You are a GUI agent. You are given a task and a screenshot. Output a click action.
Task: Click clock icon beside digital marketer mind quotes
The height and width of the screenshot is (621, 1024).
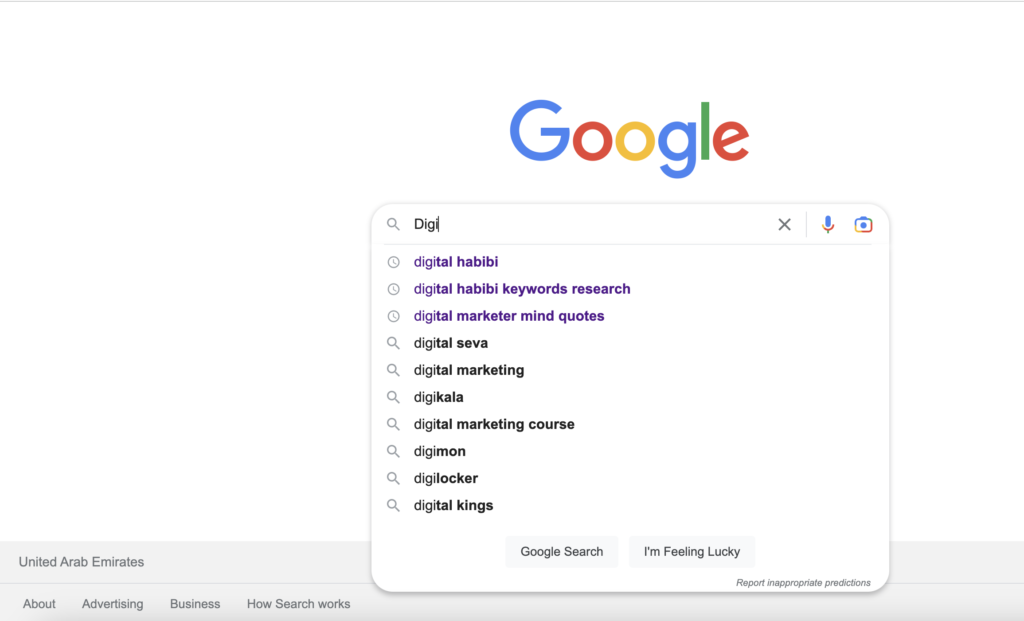(394, 316)
